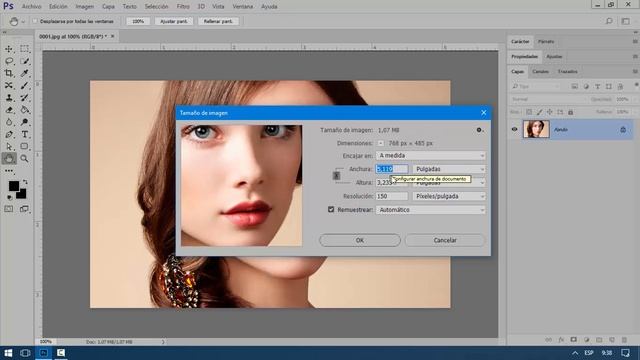Select the Rectangle shape tool

coord(24,147)
